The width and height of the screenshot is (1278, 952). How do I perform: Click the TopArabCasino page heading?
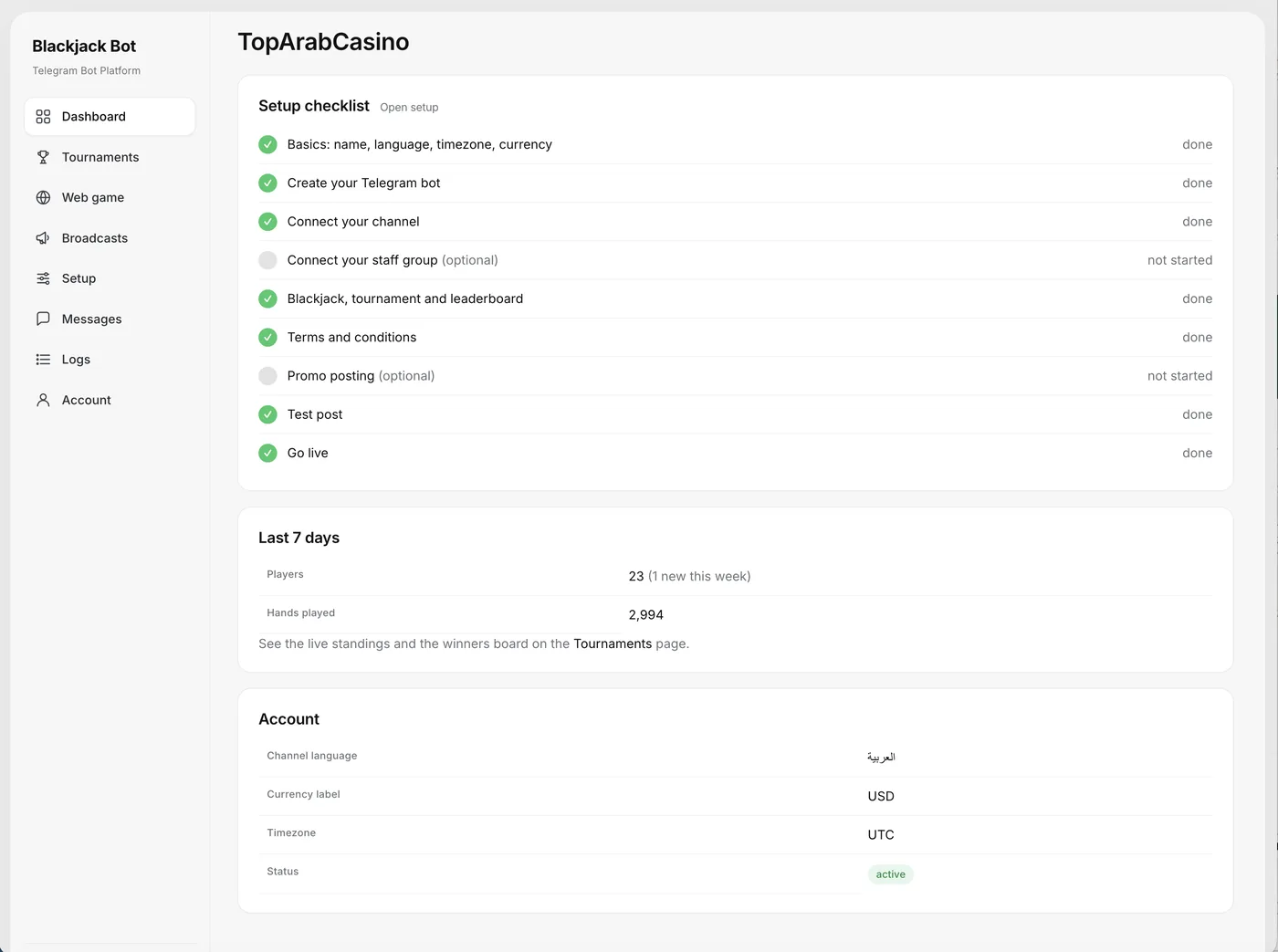(x=323, y=42)
